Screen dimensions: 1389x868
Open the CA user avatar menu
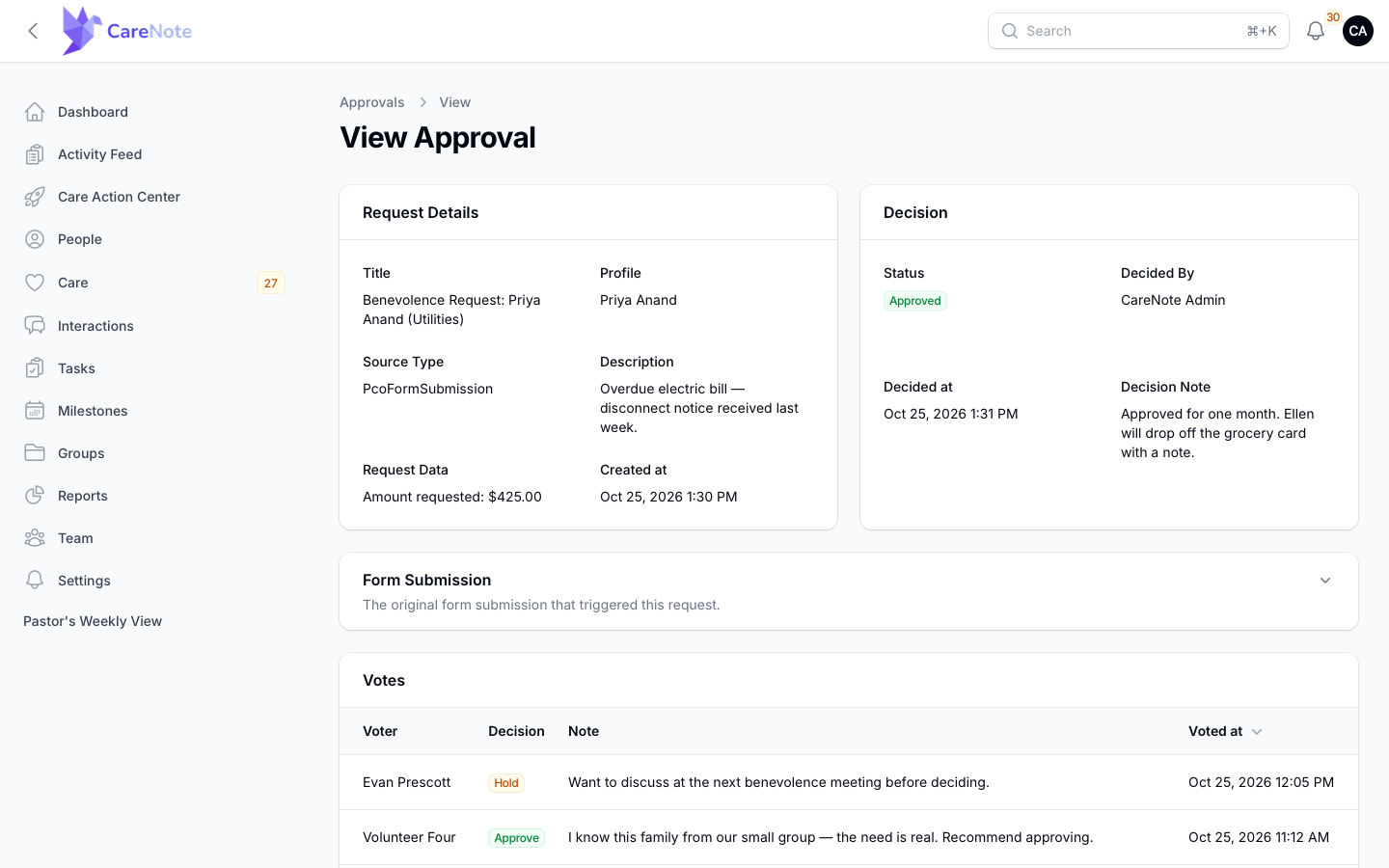click(1358, 31)
